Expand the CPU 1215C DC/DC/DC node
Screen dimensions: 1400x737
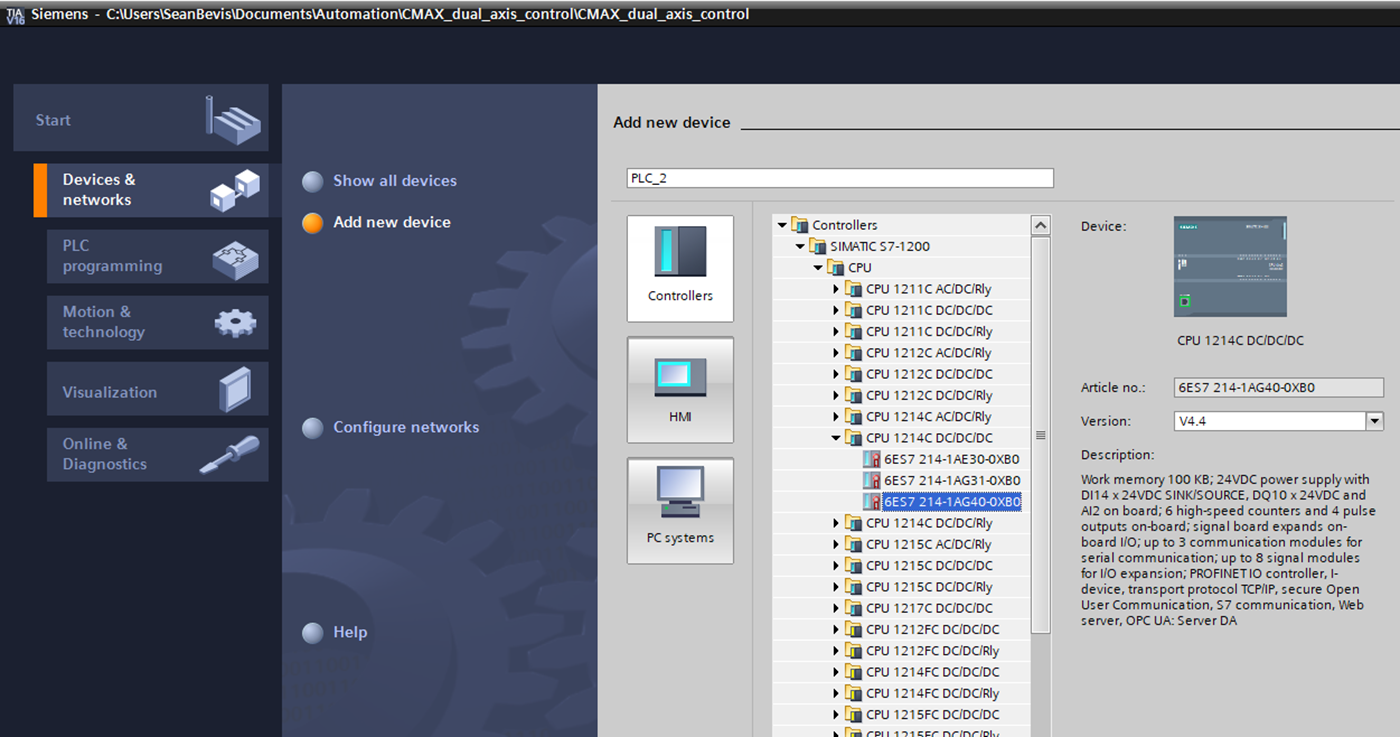coord(836,565)
